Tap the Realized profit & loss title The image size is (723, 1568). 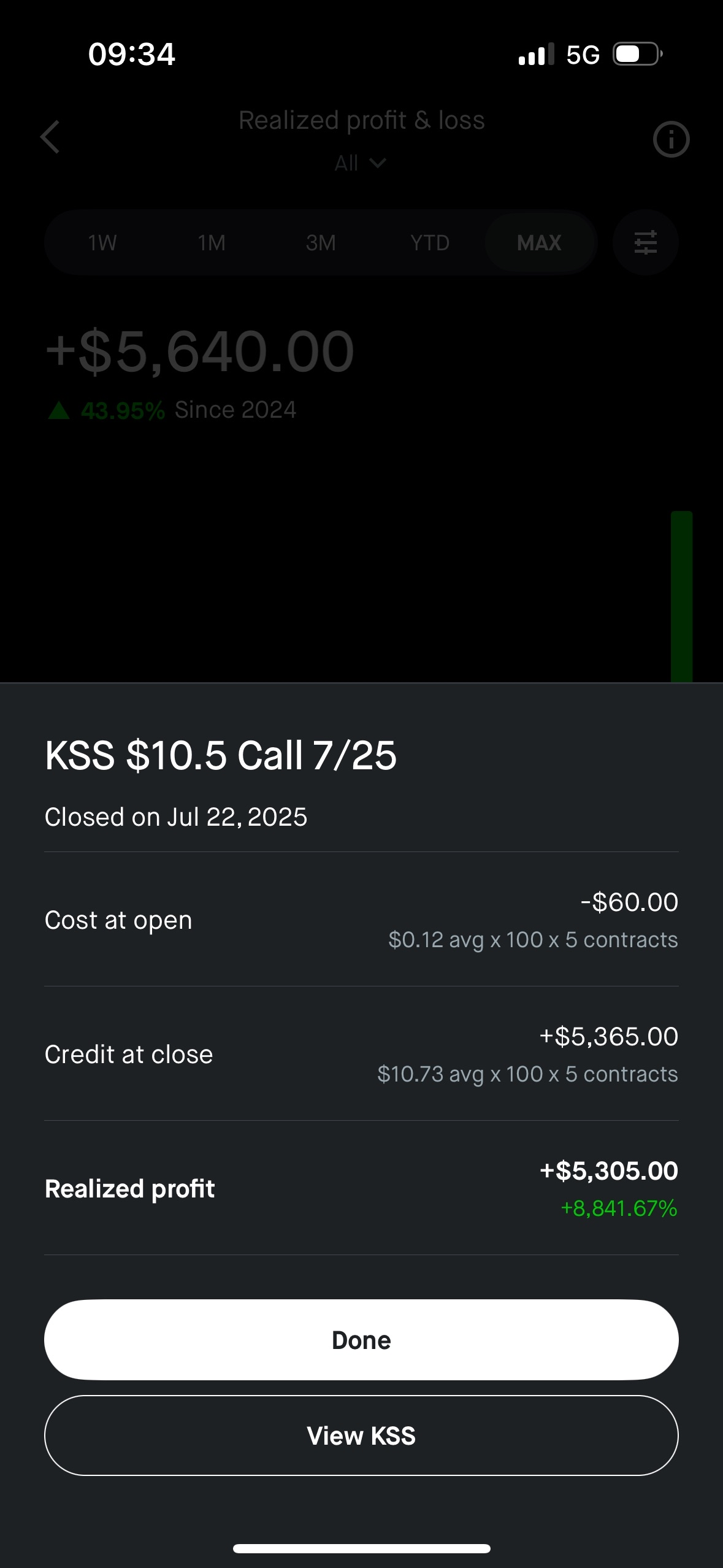click(362, 120)
